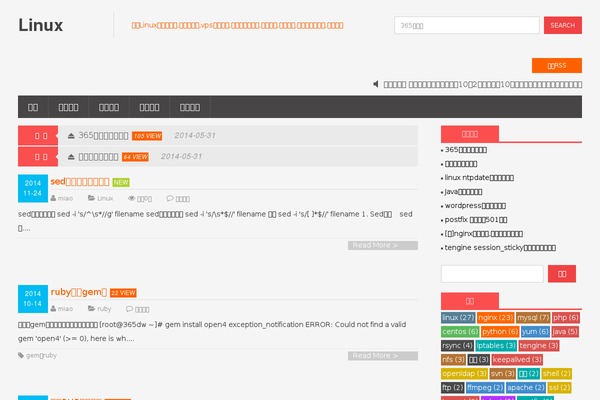Image resolution: width=600 pixels, height=400 pixels.
Task: Open the ruby gem article title
Action: 79,292
